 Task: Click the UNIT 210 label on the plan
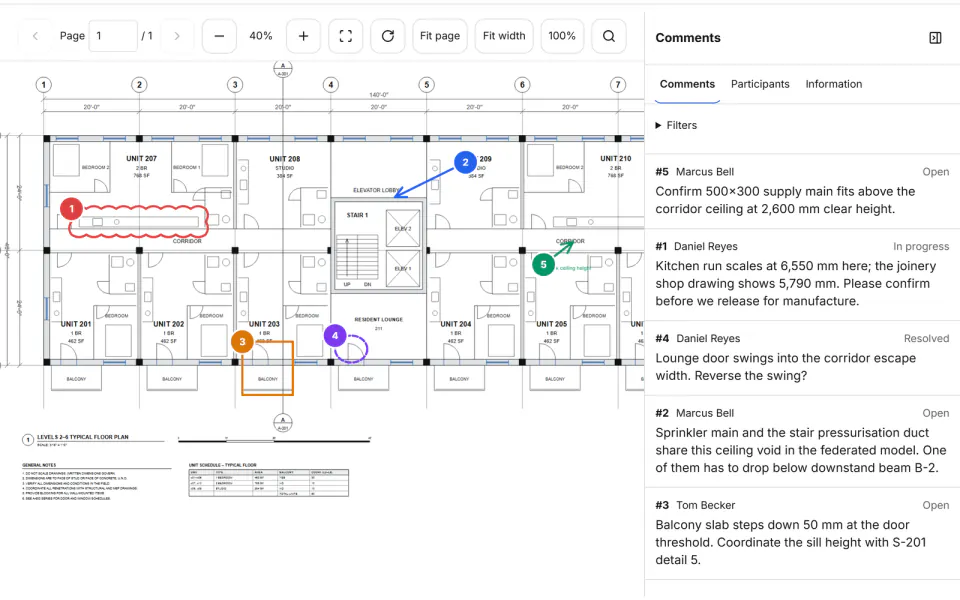[615, 159]
